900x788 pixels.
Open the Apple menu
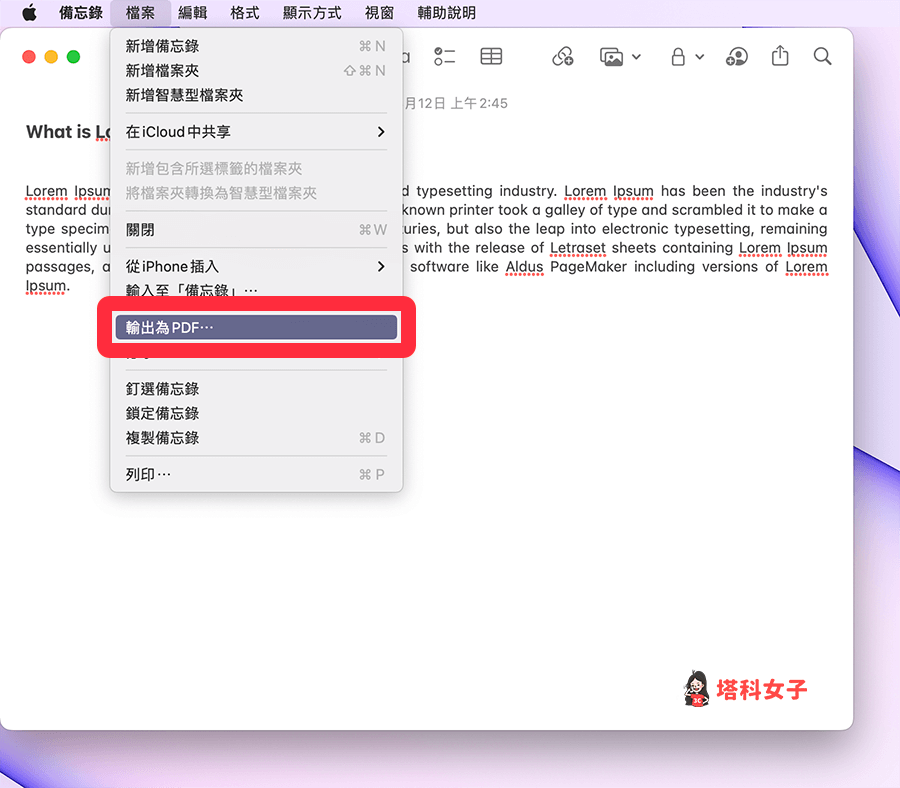click(29, 13)
